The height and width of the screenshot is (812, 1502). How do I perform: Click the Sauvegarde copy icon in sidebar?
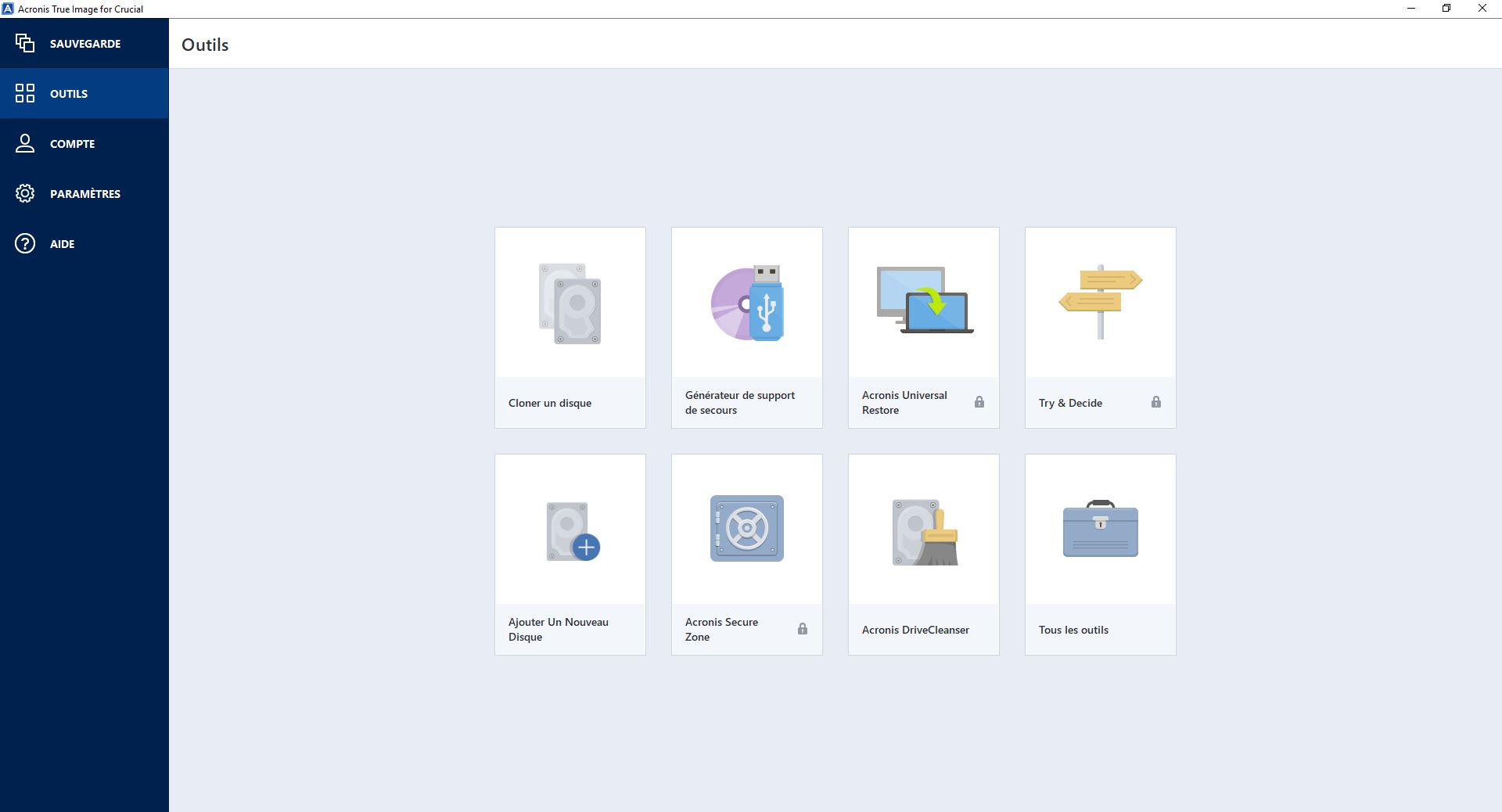pyautogui.click(x=25, y=43)
